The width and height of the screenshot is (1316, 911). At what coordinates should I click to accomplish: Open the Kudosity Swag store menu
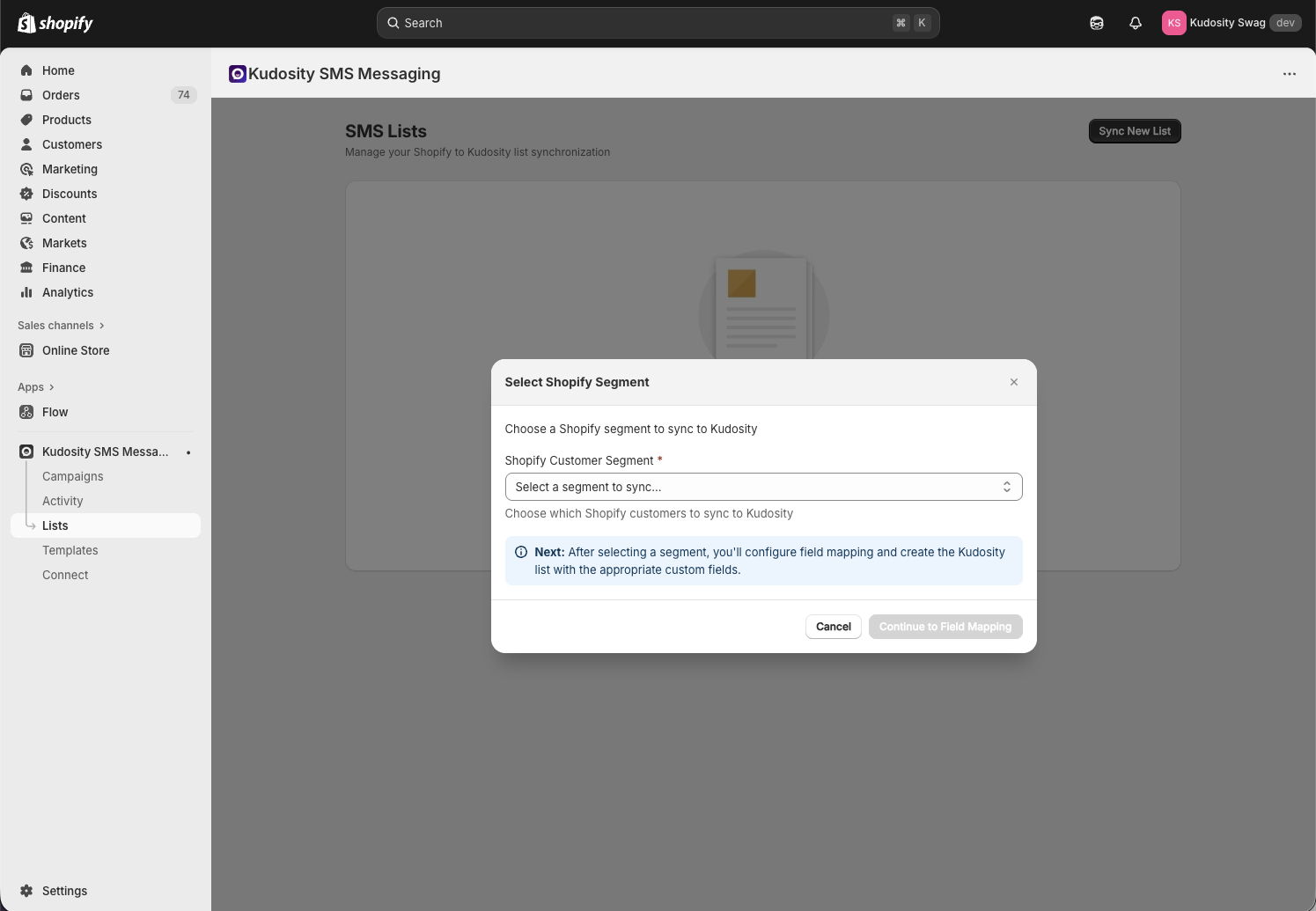[1231, 23]
